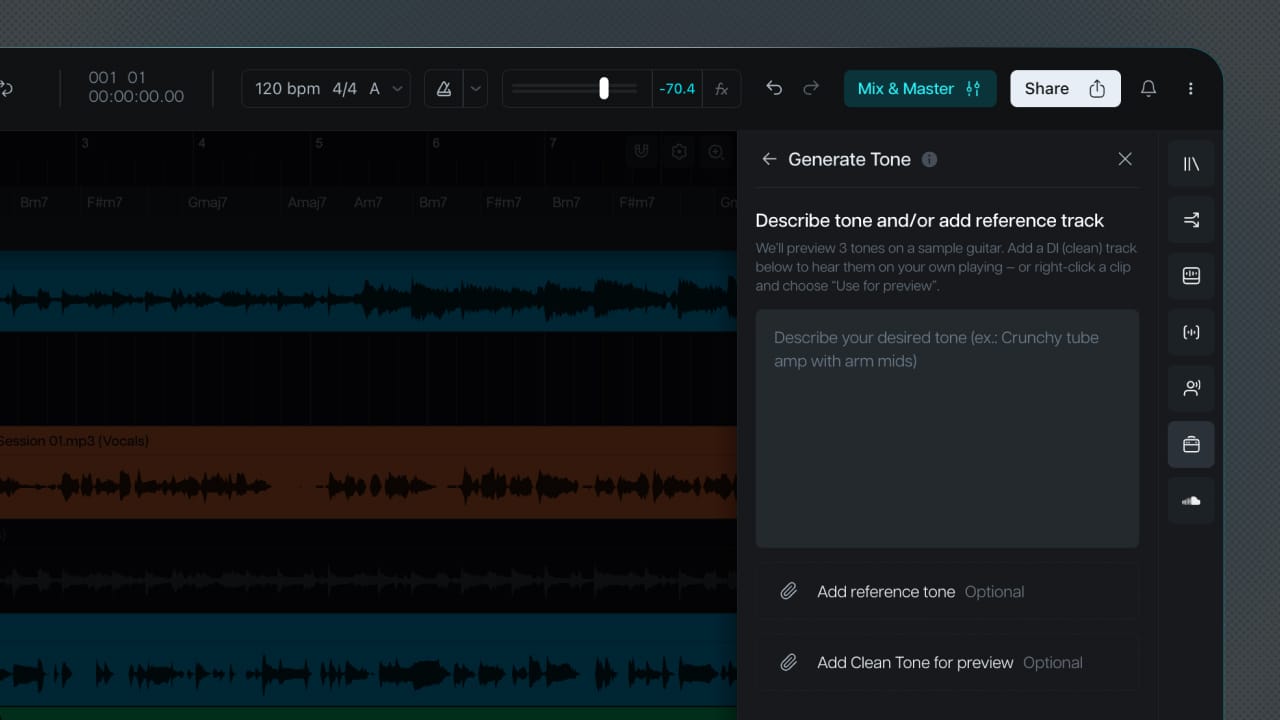1280x720 pixels.
Task: Select the Session 01.mp3 (Vocals) clip
Action: (368, 472)
